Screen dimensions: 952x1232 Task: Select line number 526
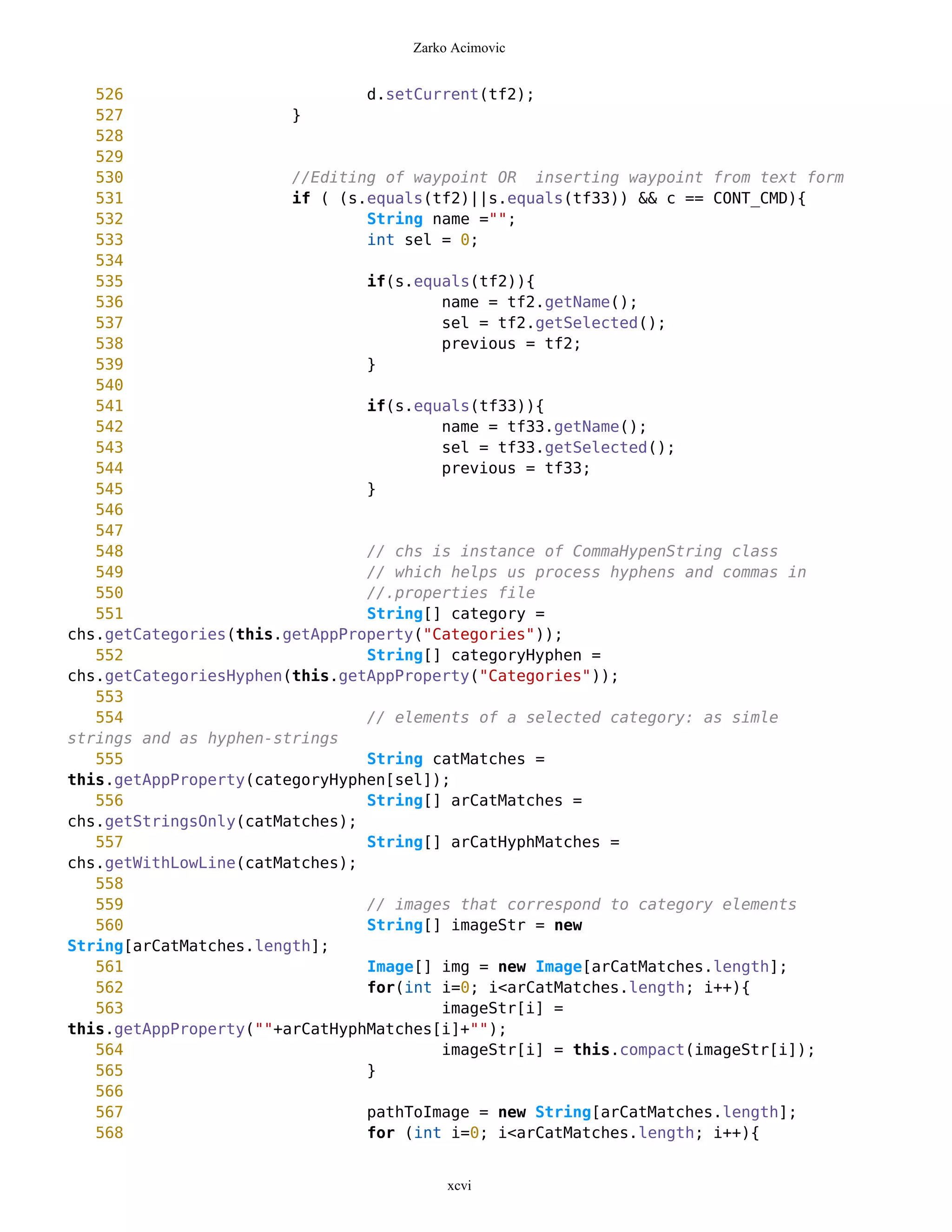109,94
